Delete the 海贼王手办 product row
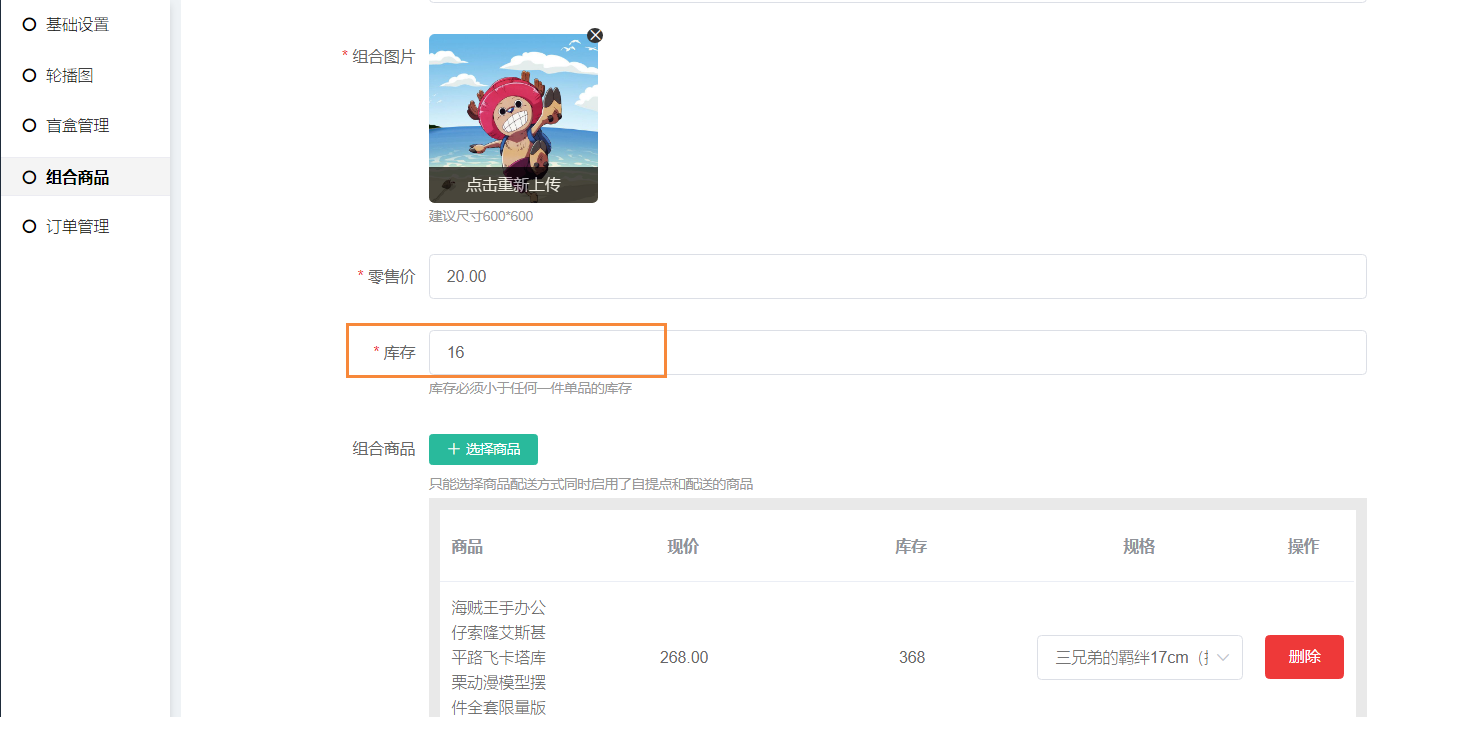 [1304, 657]
